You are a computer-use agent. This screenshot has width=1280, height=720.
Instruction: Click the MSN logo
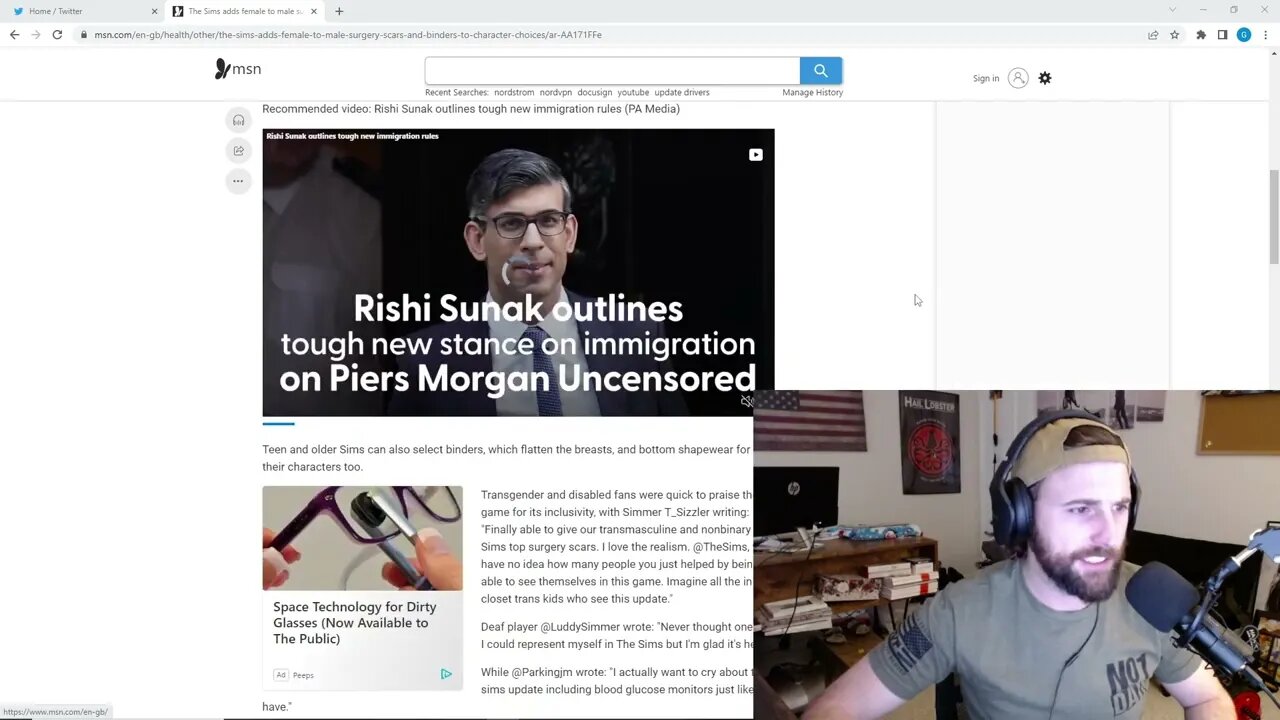tap(238, 69)
